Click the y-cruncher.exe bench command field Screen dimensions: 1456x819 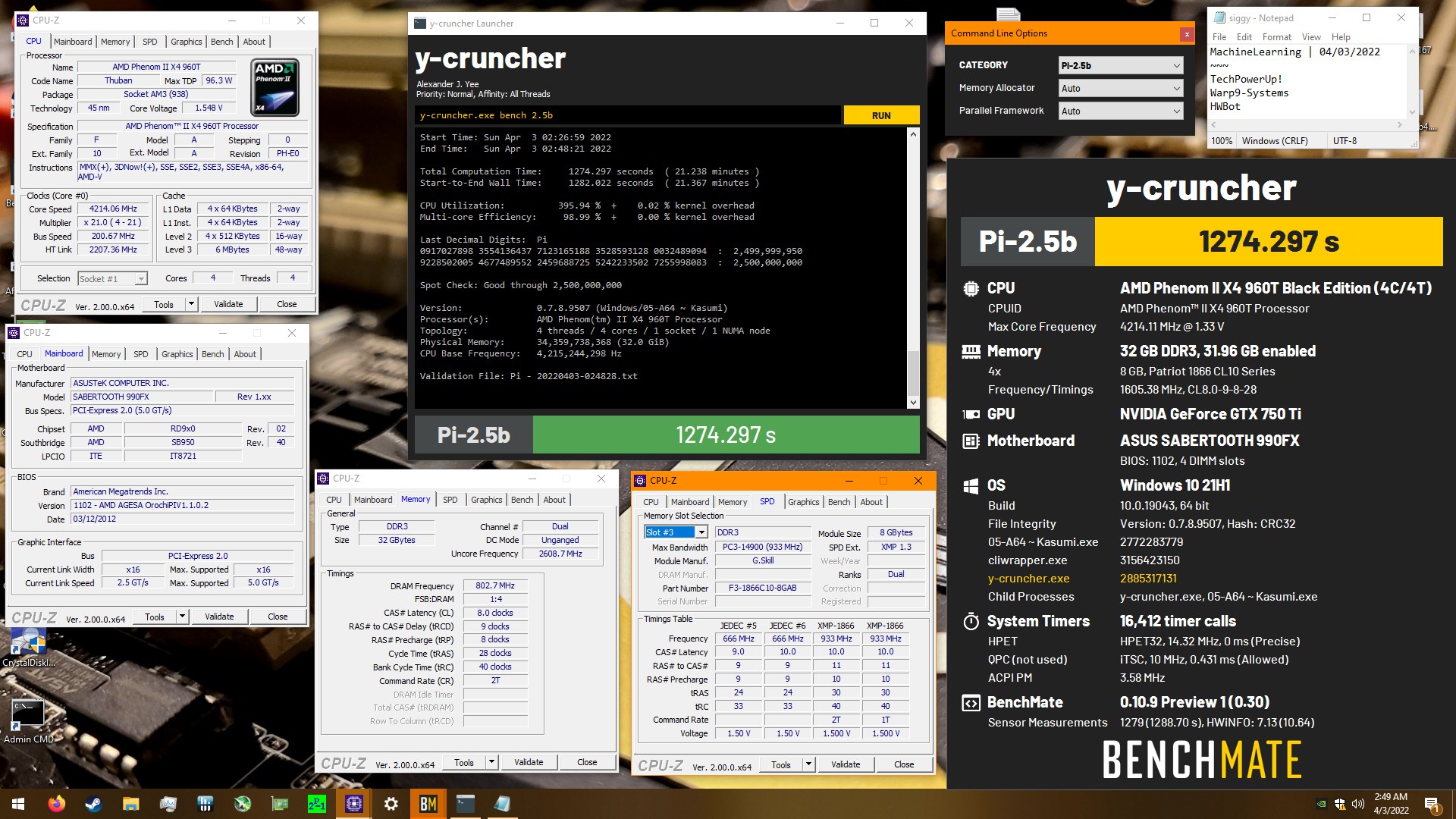click(x=628, y=115)
